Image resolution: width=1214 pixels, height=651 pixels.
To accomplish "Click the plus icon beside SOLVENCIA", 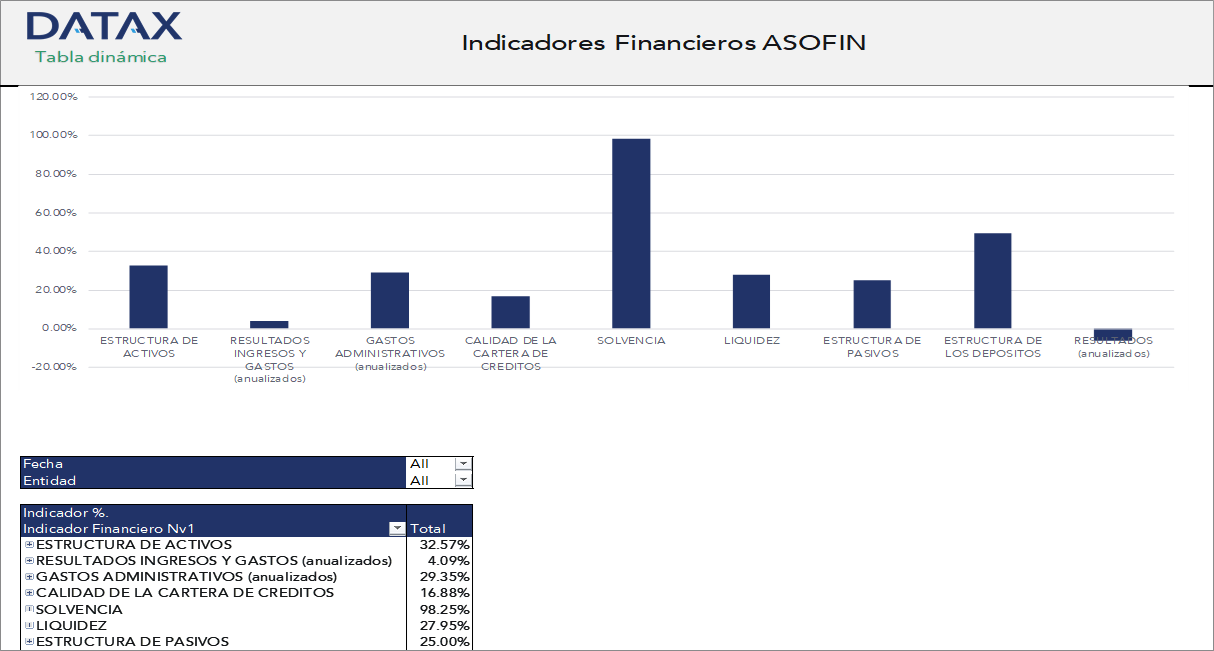I will (28, 608).
